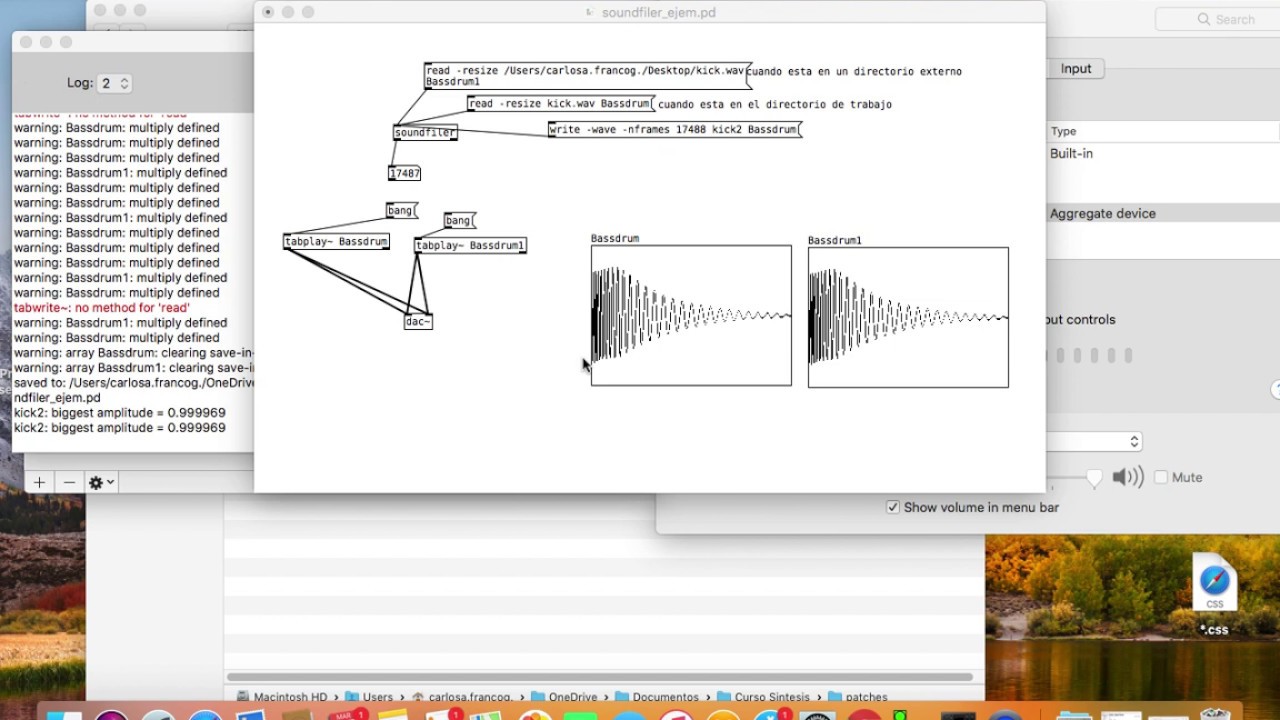Click the speaker volume icon near Mute

point(1128,477)
